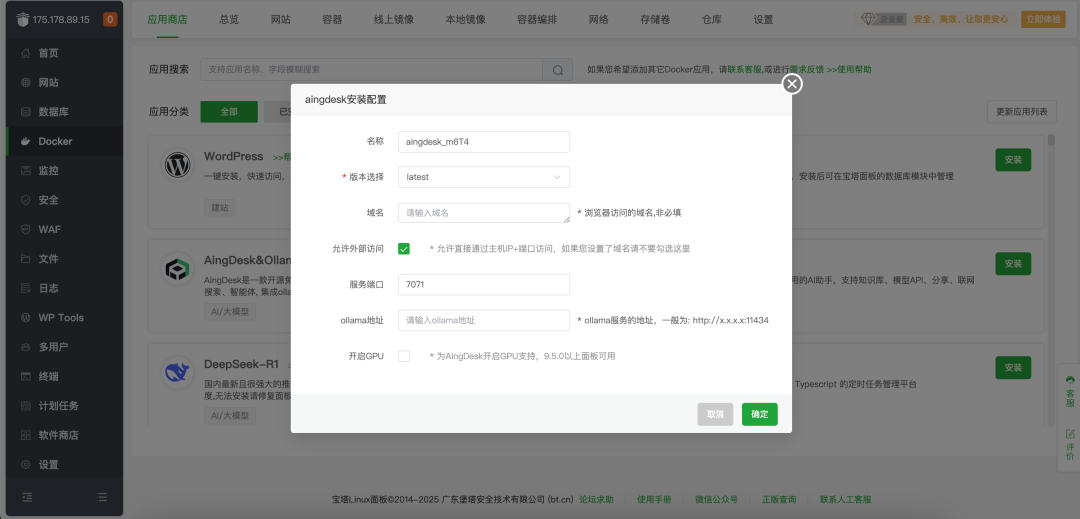The image size is (1080, 519).
Task: Open the 微信公众号 footer link
Action: coord(716,499)
